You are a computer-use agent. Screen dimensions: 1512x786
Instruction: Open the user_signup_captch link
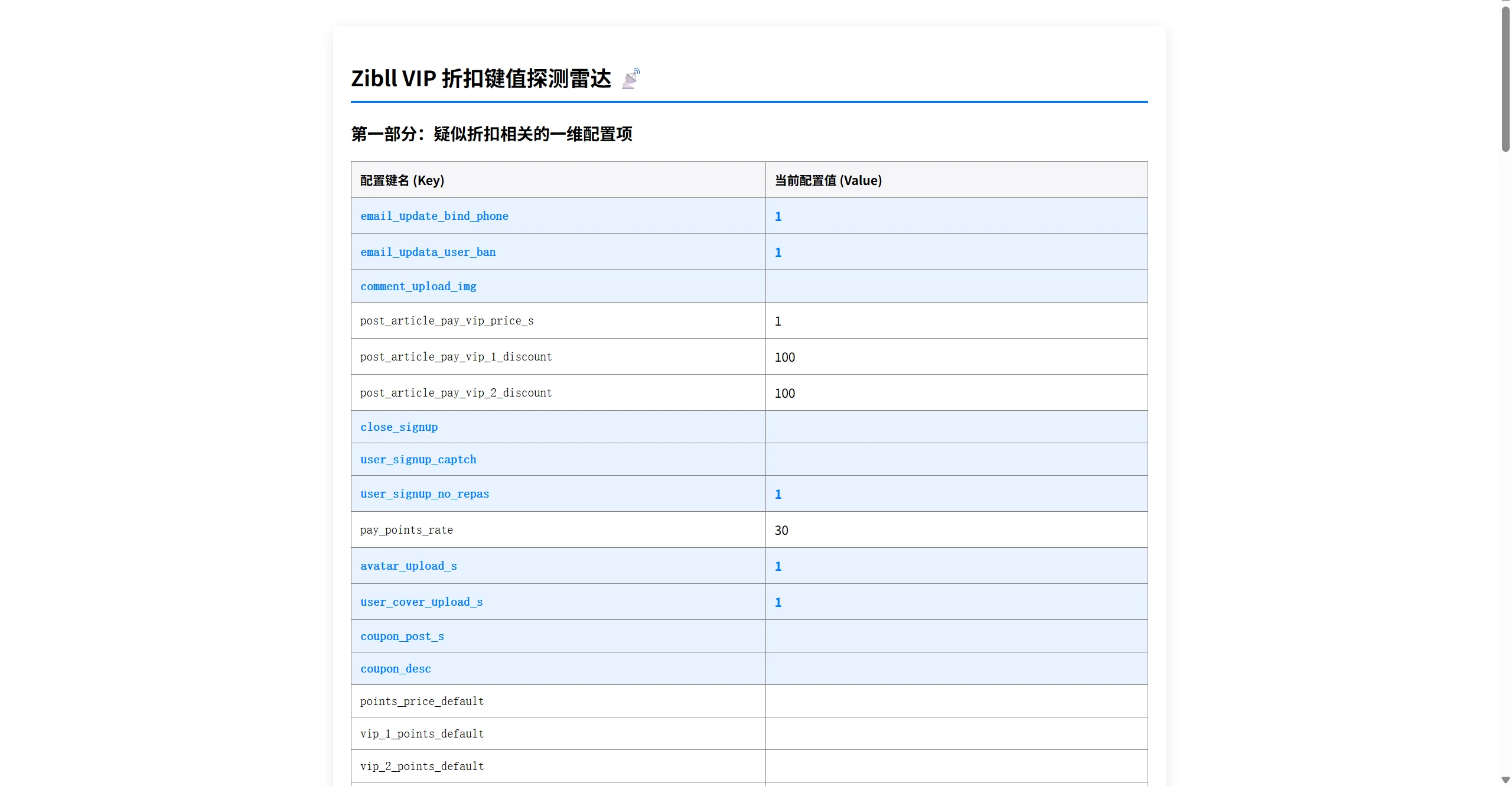(x=418, y=459)
